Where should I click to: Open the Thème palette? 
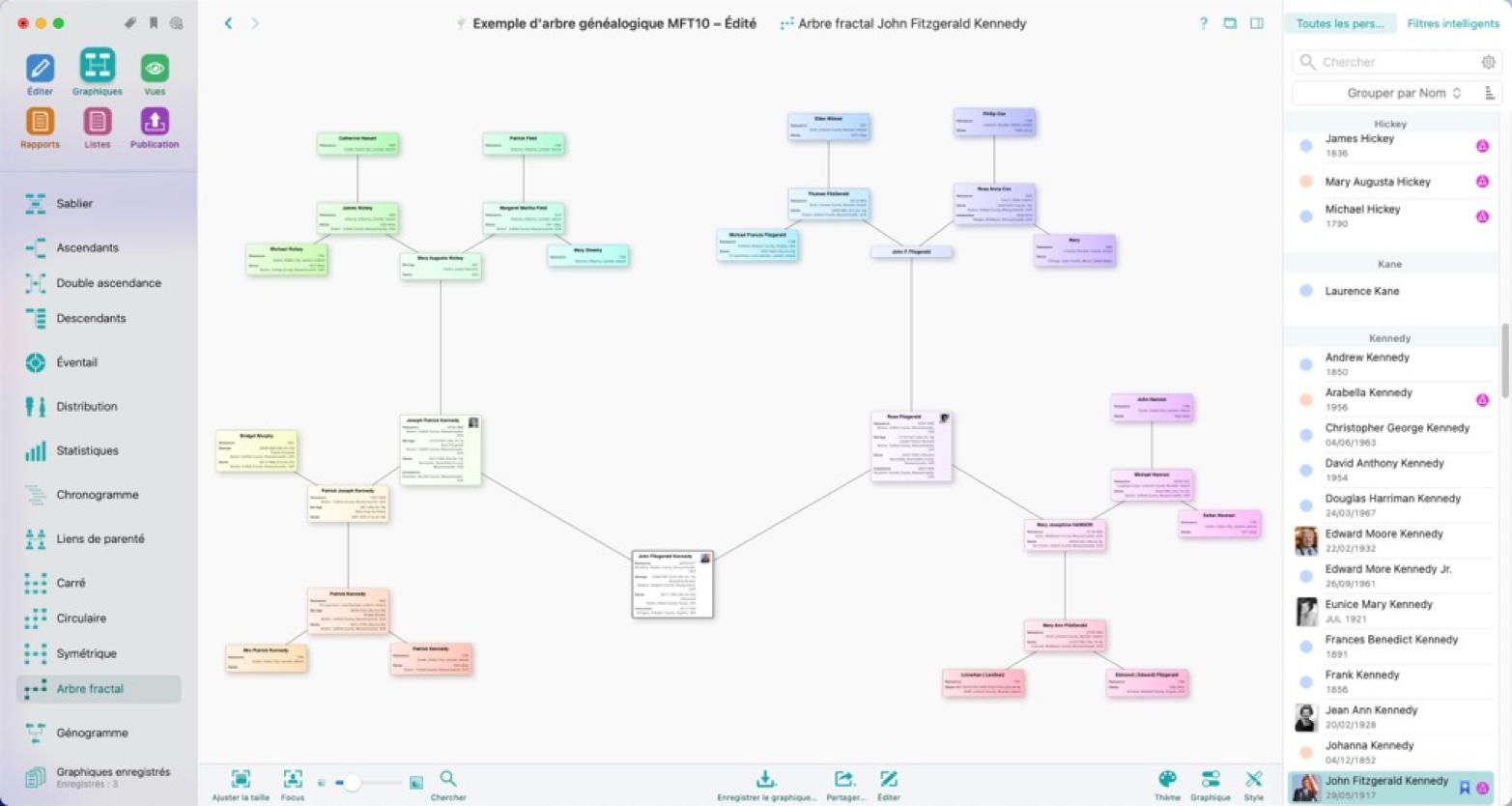1167,779
